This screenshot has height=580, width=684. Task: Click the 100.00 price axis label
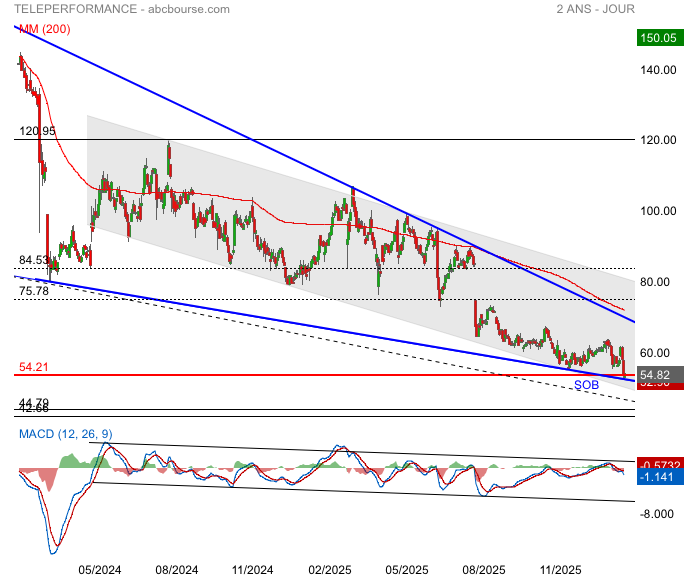pos(658,211)
